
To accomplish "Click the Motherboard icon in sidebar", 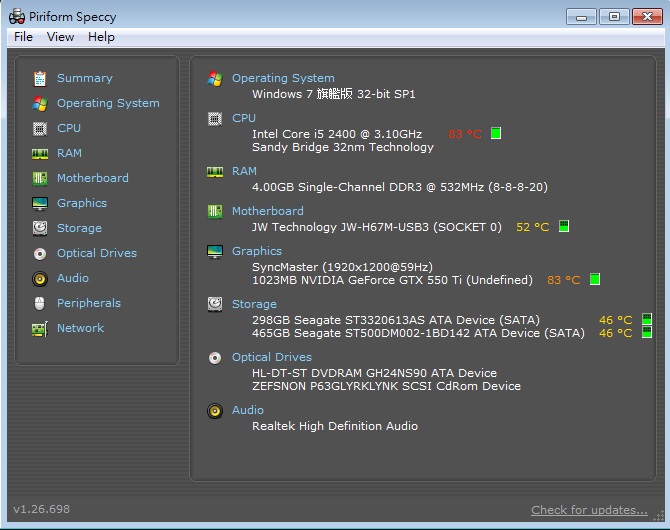I will [40, 178].
